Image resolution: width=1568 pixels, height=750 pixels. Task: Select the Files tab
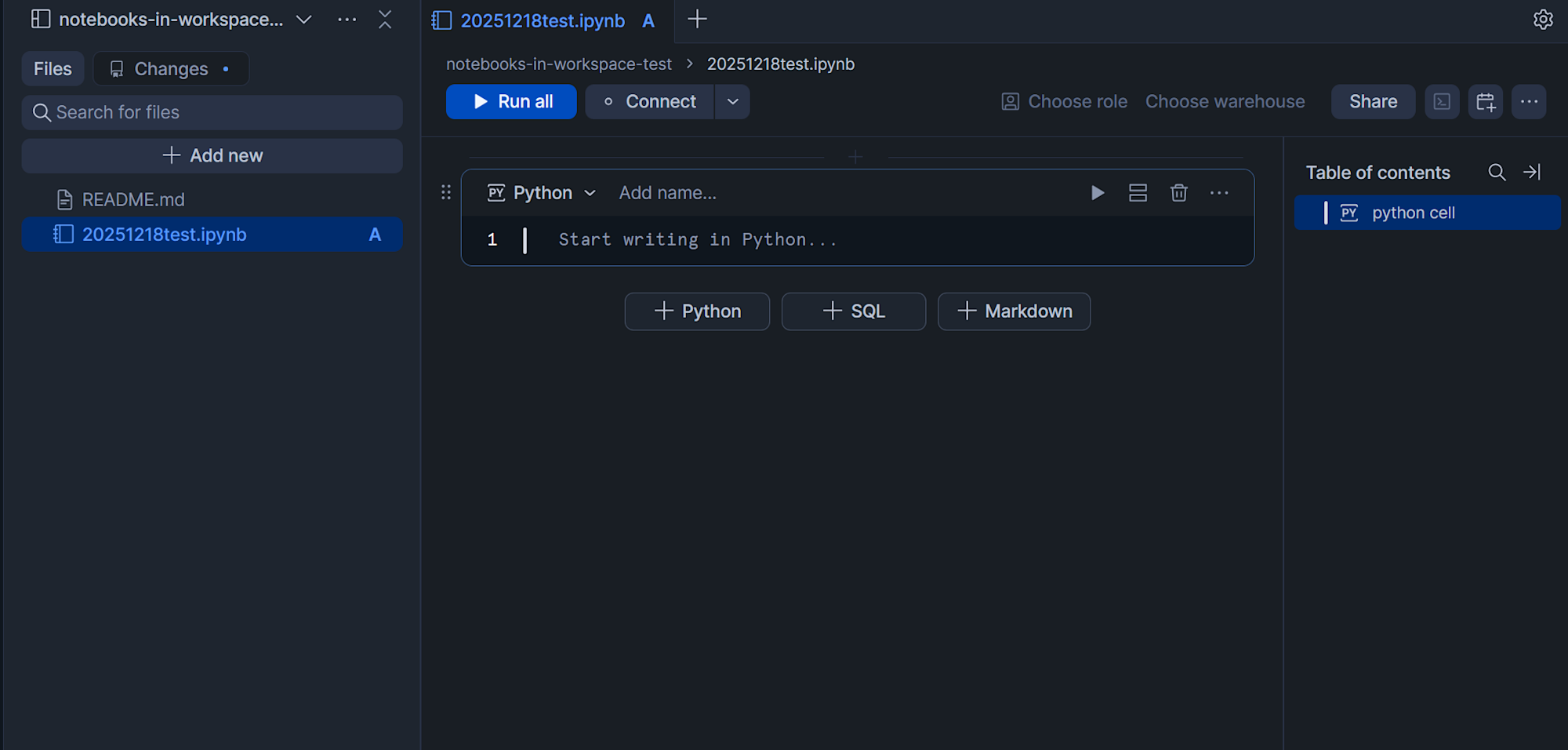point(53,69)
